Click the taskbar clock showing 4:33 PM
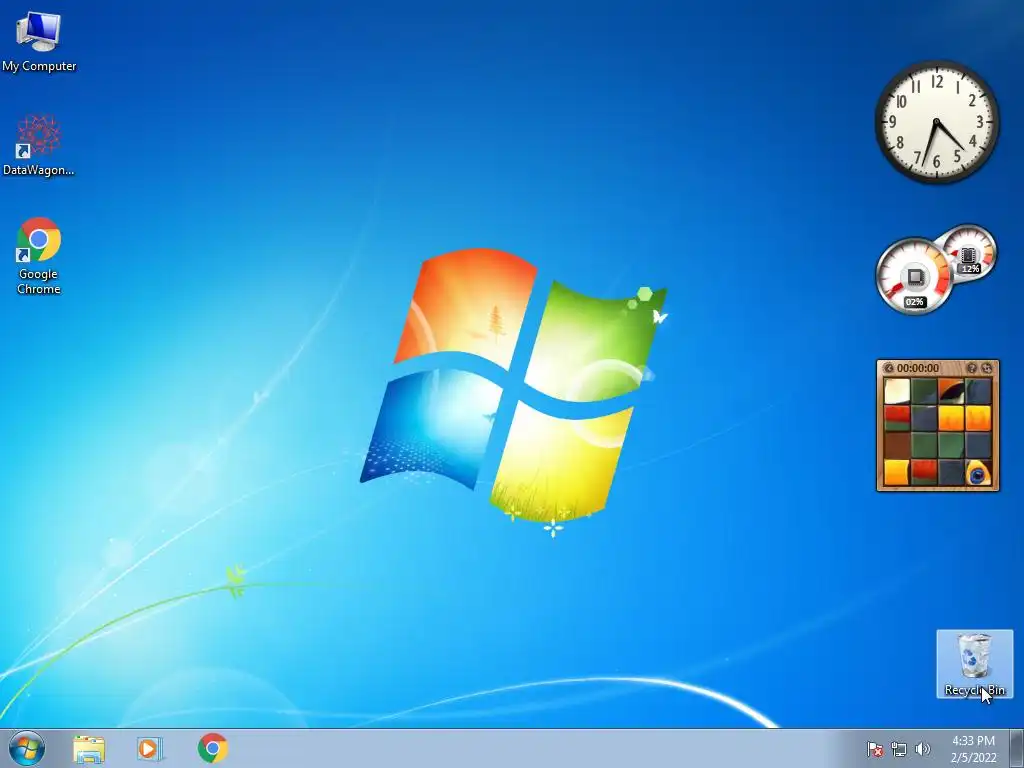Viewport: 1024px width, 768px height. pos(973,749)
